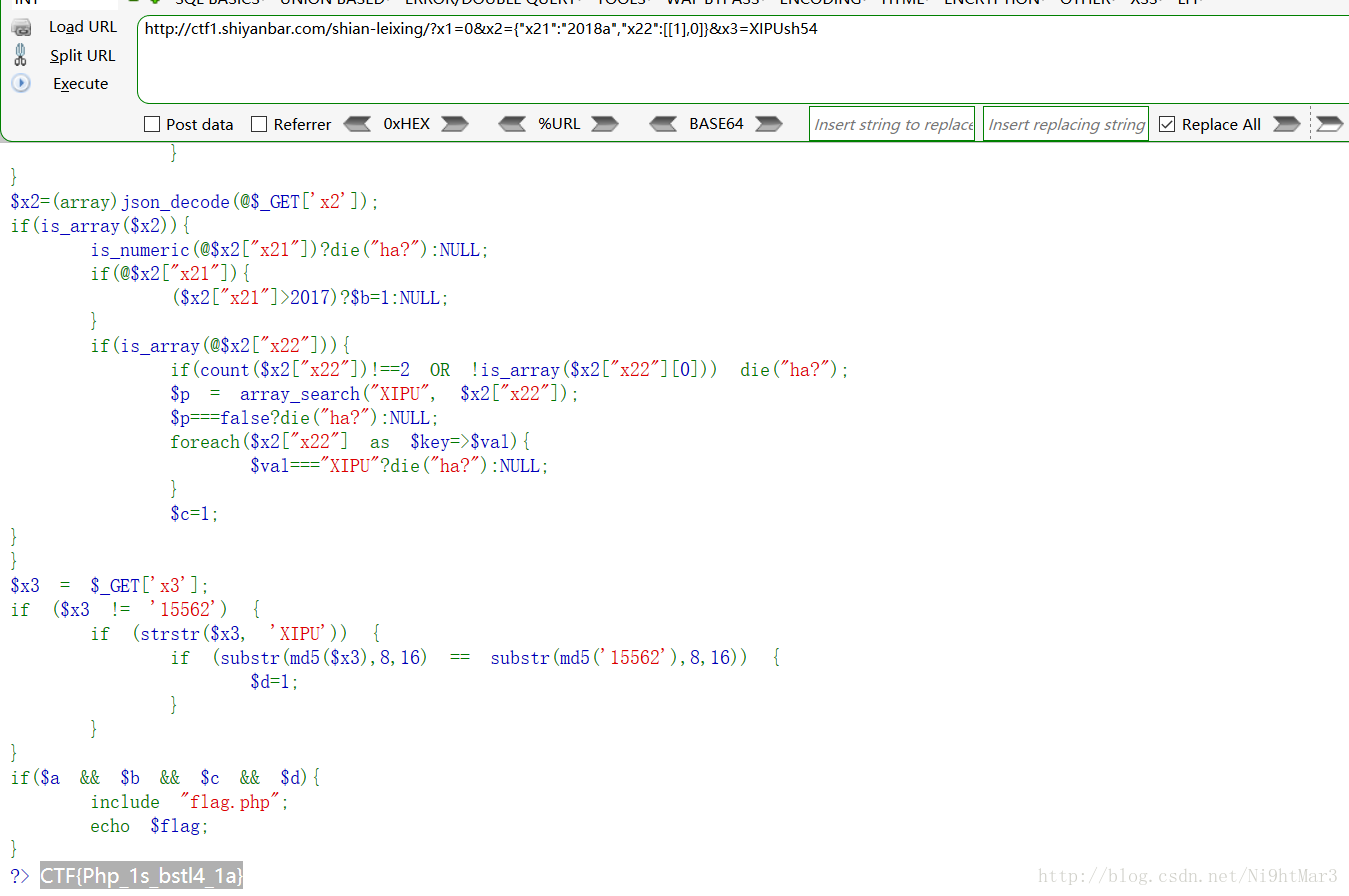1349x896 pixels.
Task: Focus the 'Insert replacing string' field
Action: [1066, 124]
